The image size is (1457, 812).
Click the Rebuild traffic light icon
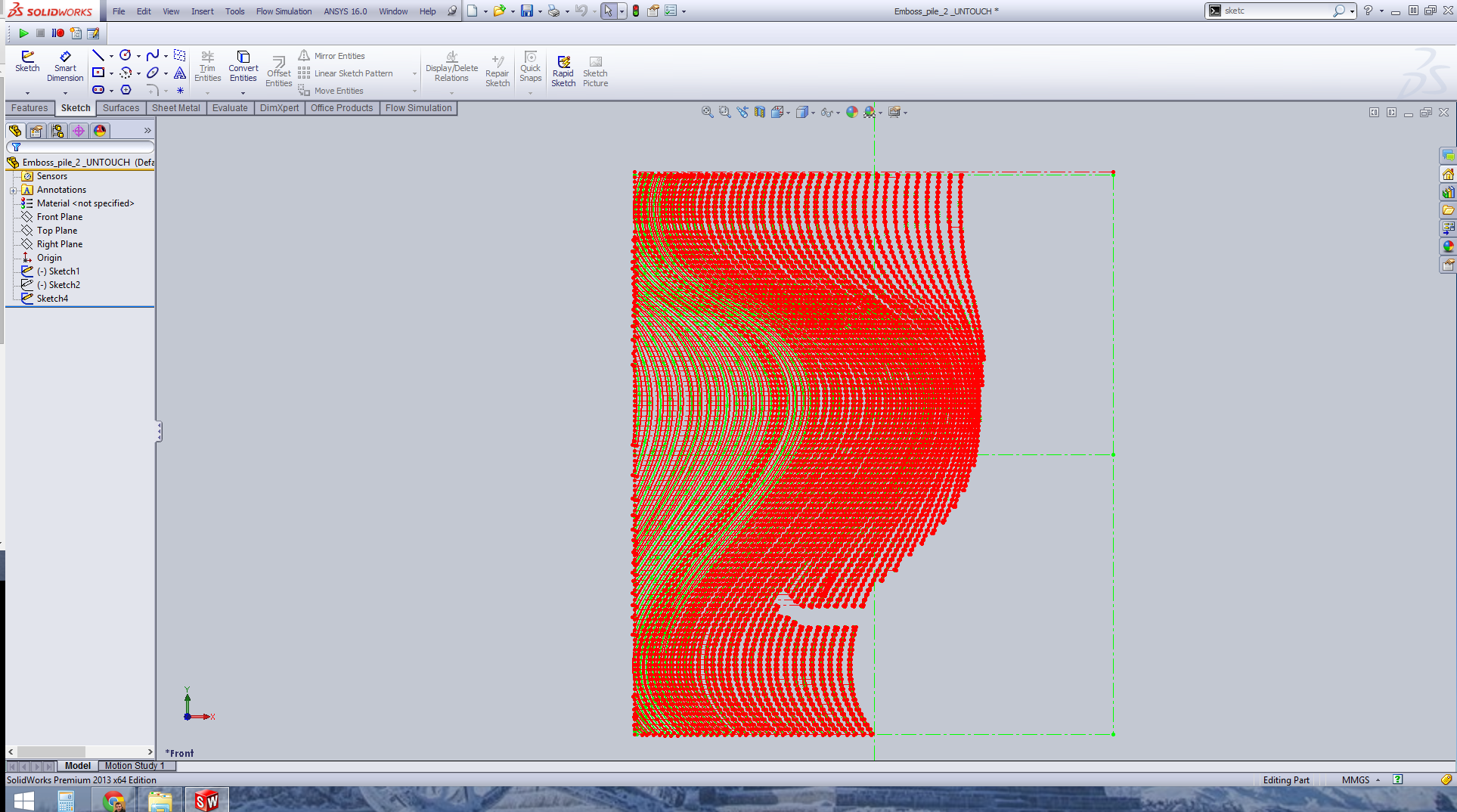[x=636, y=11]
